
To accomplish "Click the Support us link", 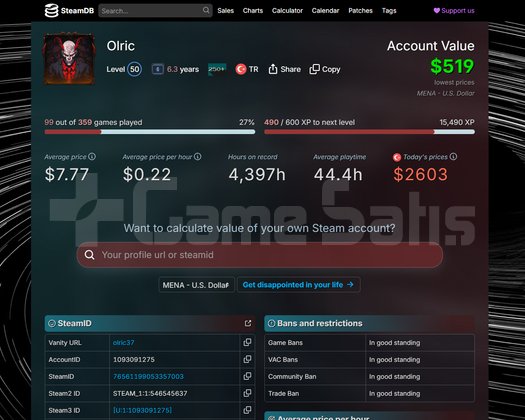I will (454, 11).
